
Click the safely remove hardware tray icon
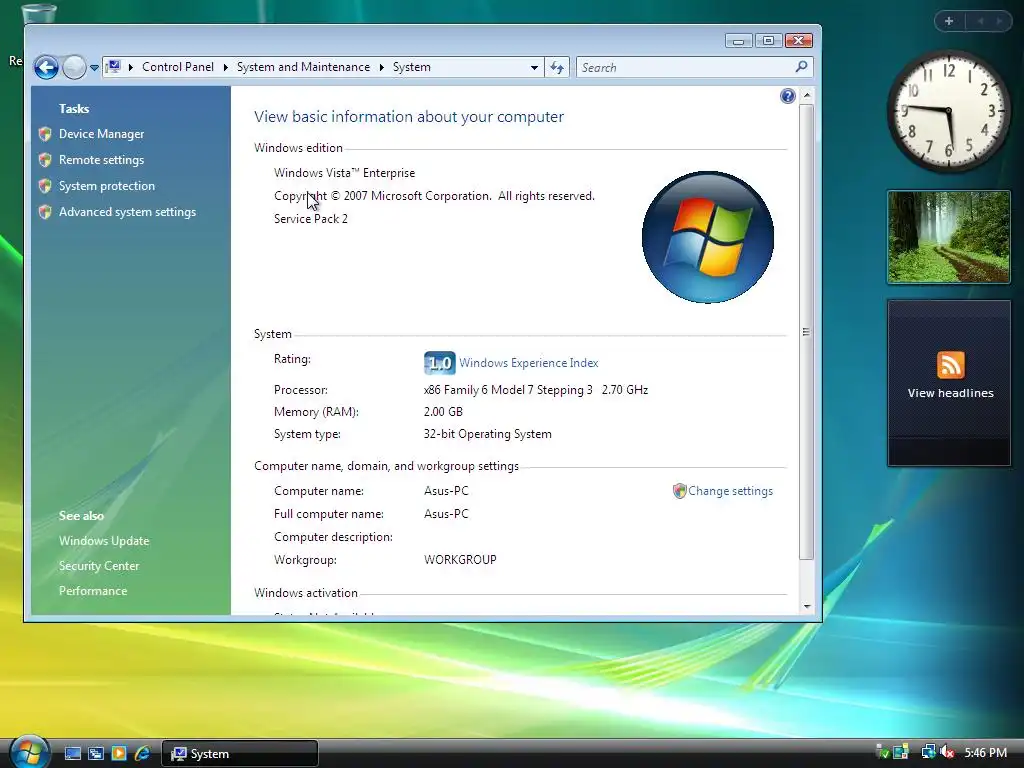882,752
